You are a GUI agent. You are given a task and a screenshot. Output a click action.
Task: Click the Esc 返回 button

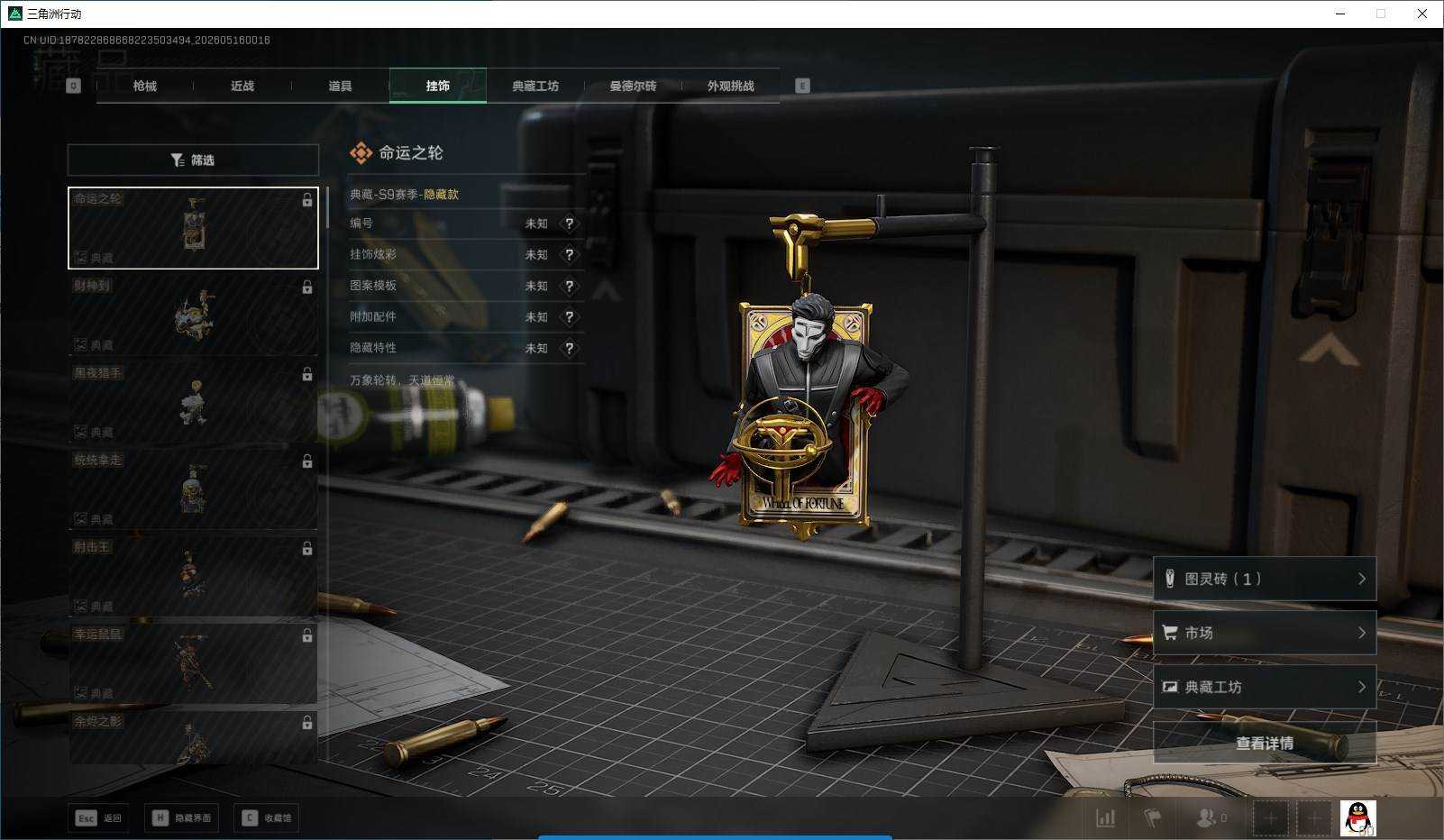pos(98,817)
